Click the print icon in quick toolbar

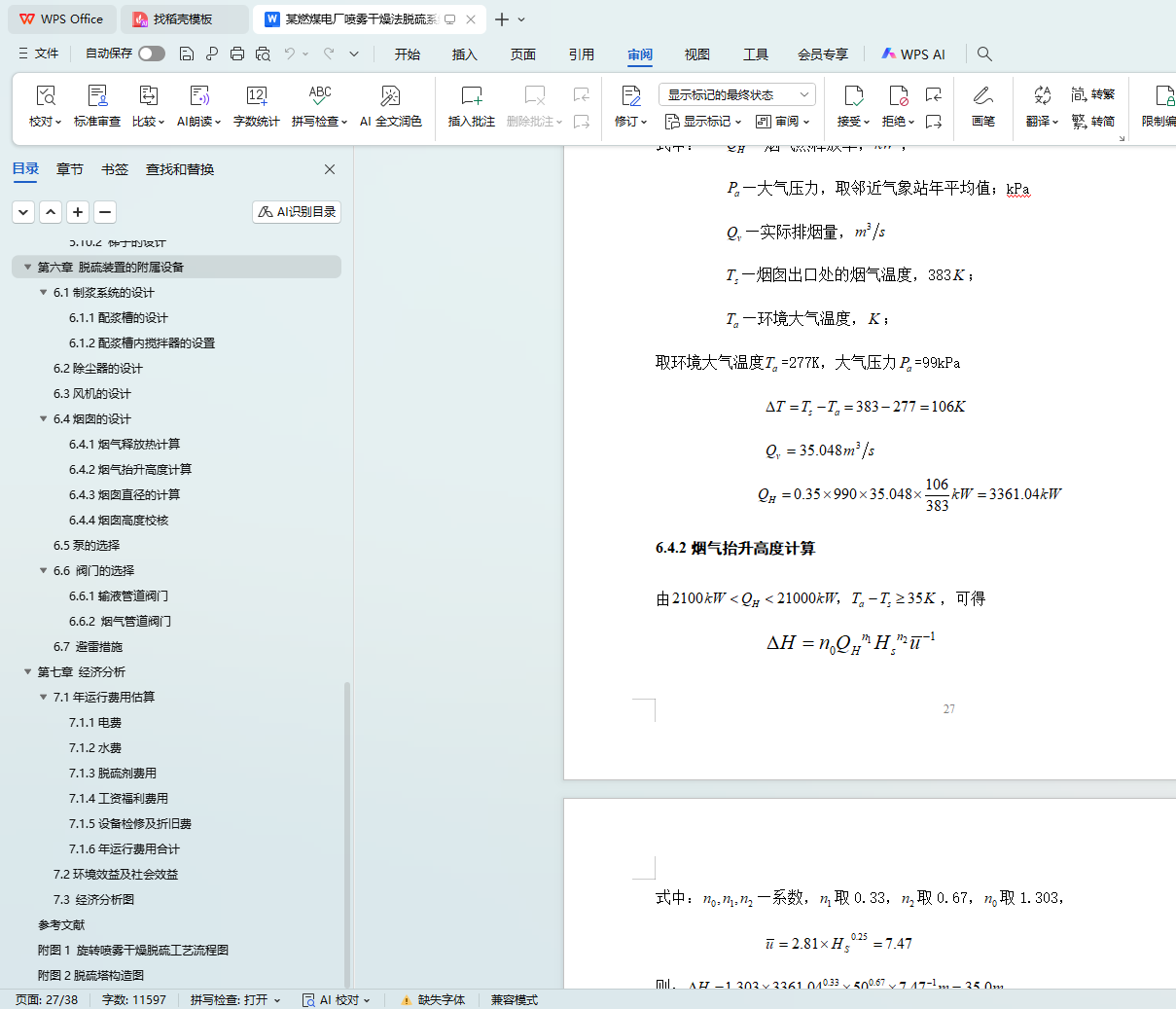point(237,54)
